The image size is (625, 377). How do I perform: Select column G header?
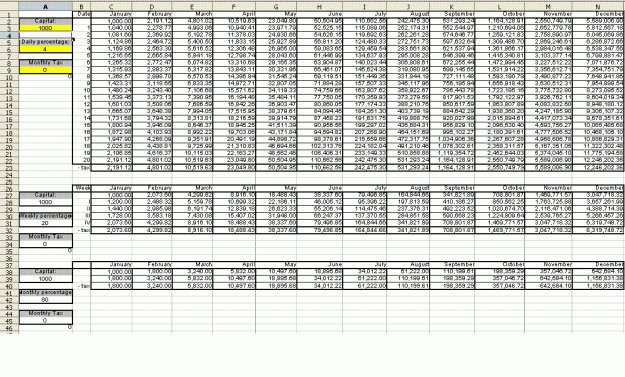coord(276,7)
